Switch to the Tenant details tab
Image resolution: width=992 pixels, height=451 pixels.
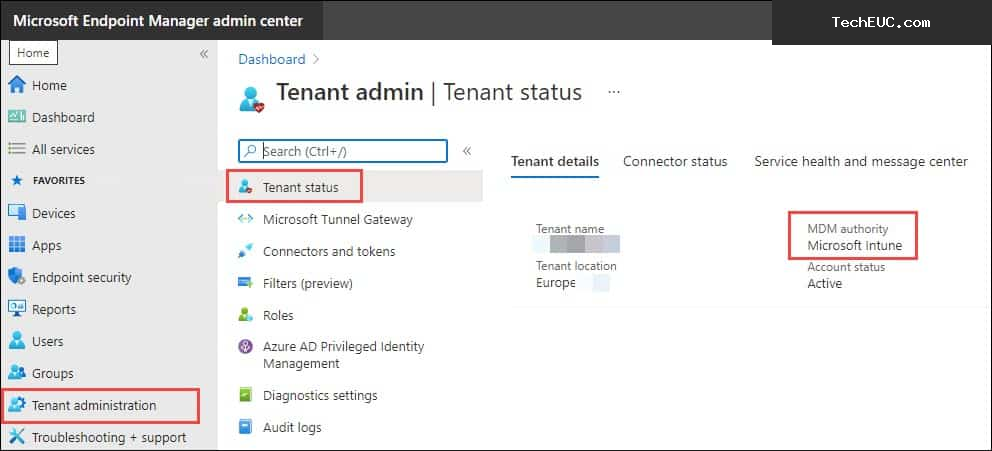click(x=555, y=161)
